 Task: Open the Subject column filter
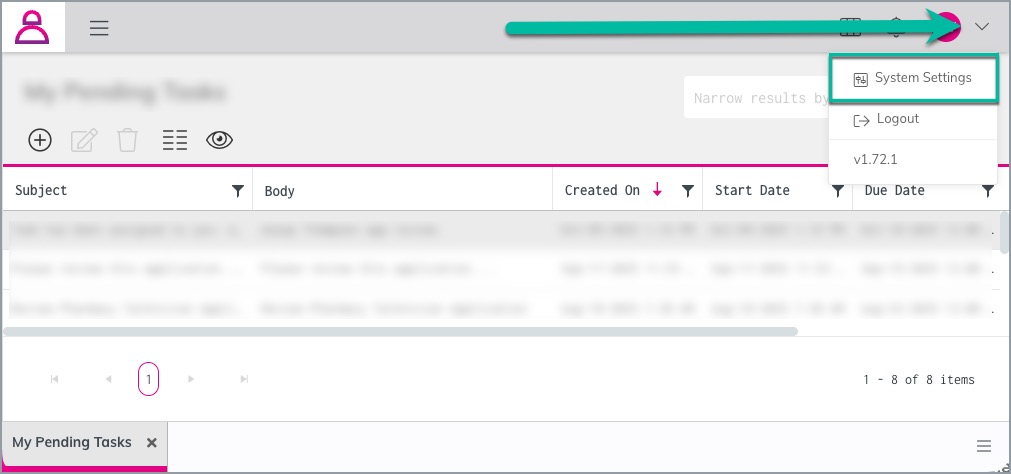(x=238, y=191)
